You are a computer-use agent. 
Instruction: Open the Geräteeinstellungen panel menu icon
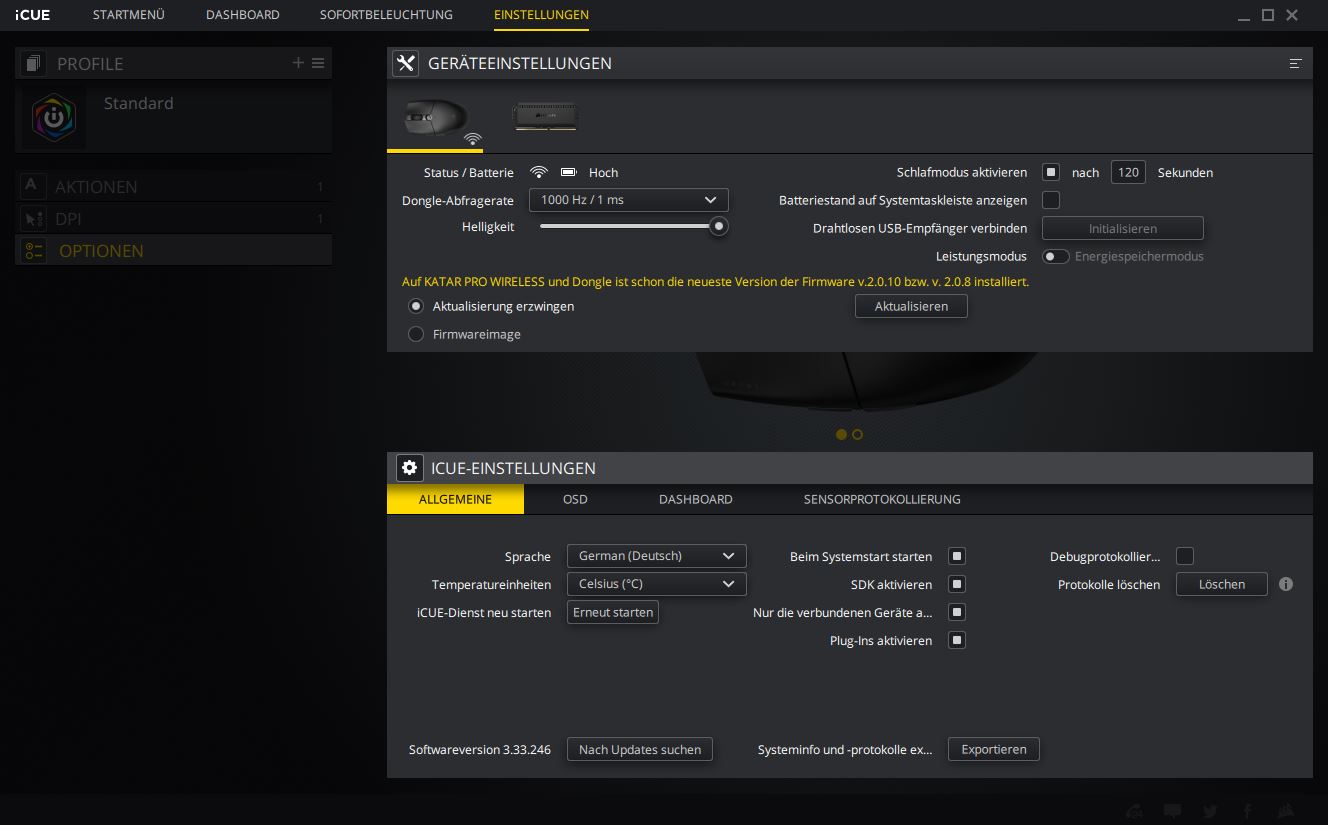click(x=1295, y=63)
